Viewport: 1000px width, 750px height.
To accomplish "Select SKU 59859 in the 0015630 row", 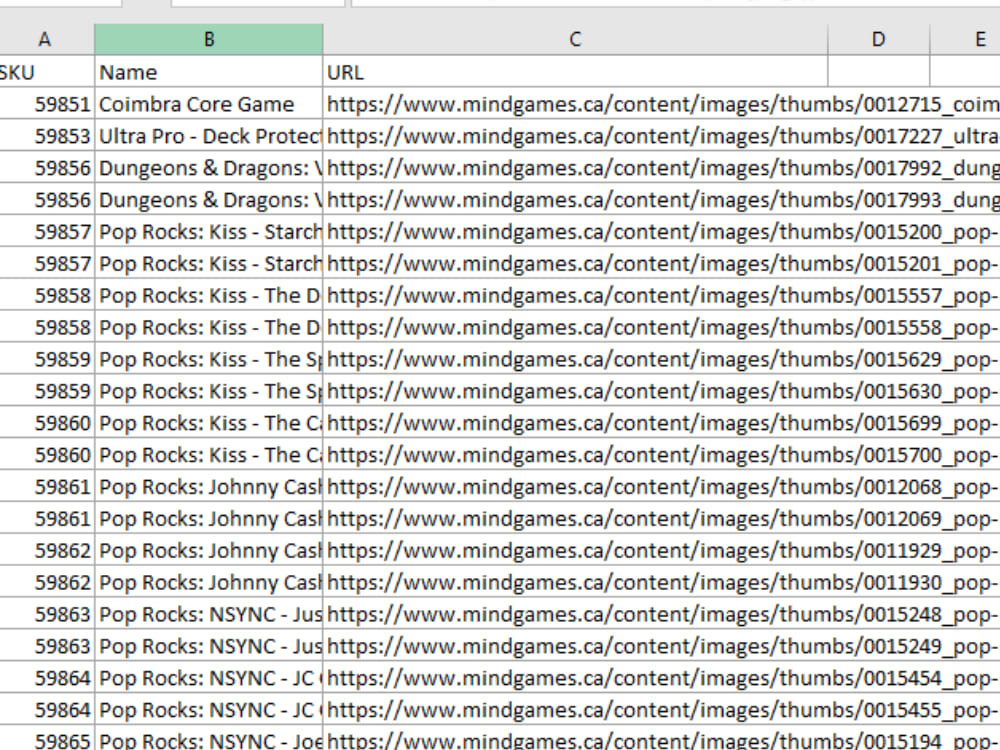I will (46, 391).
